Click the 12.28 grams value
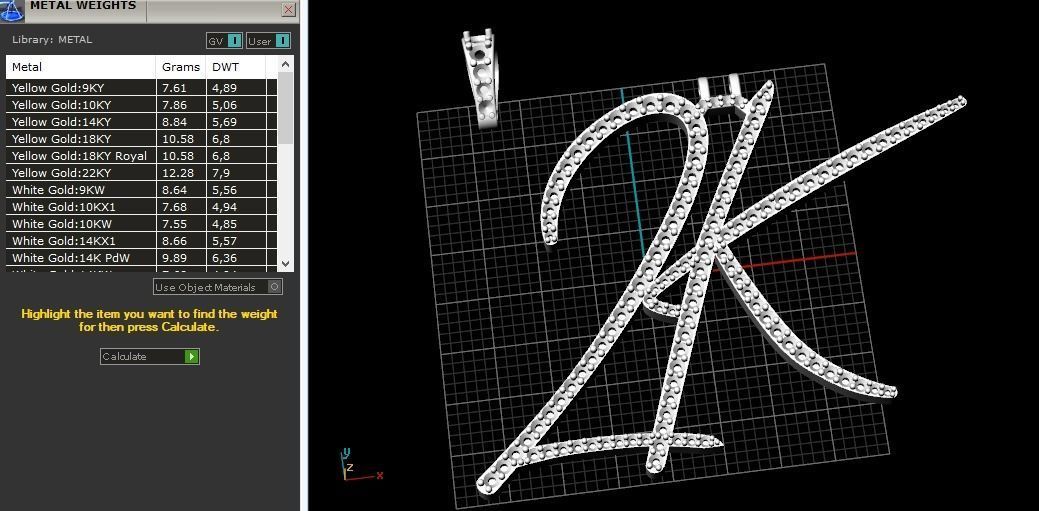The height and width of the screenshot is (511, 1039). tap(177, 173)
